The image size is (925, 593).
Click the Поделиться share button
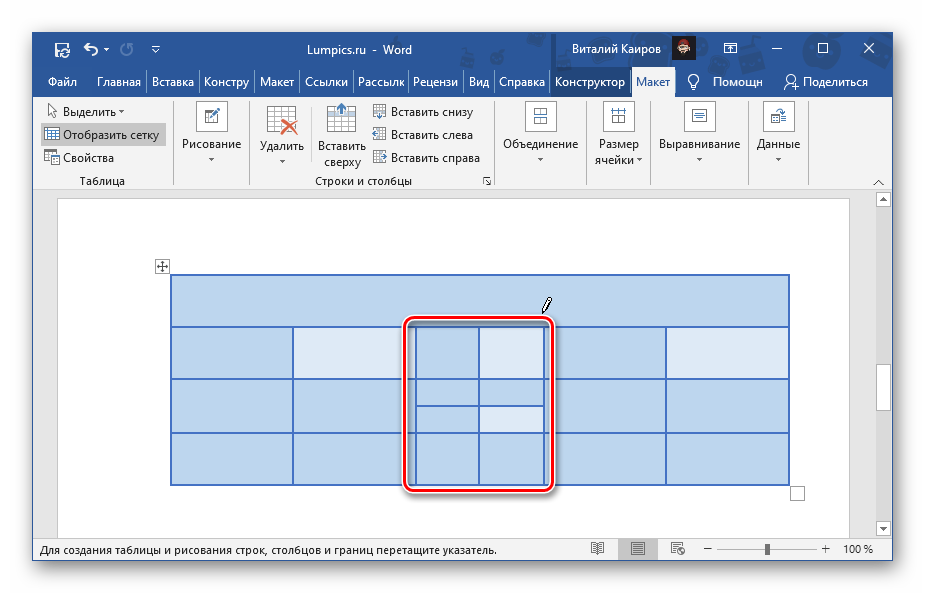825,82
